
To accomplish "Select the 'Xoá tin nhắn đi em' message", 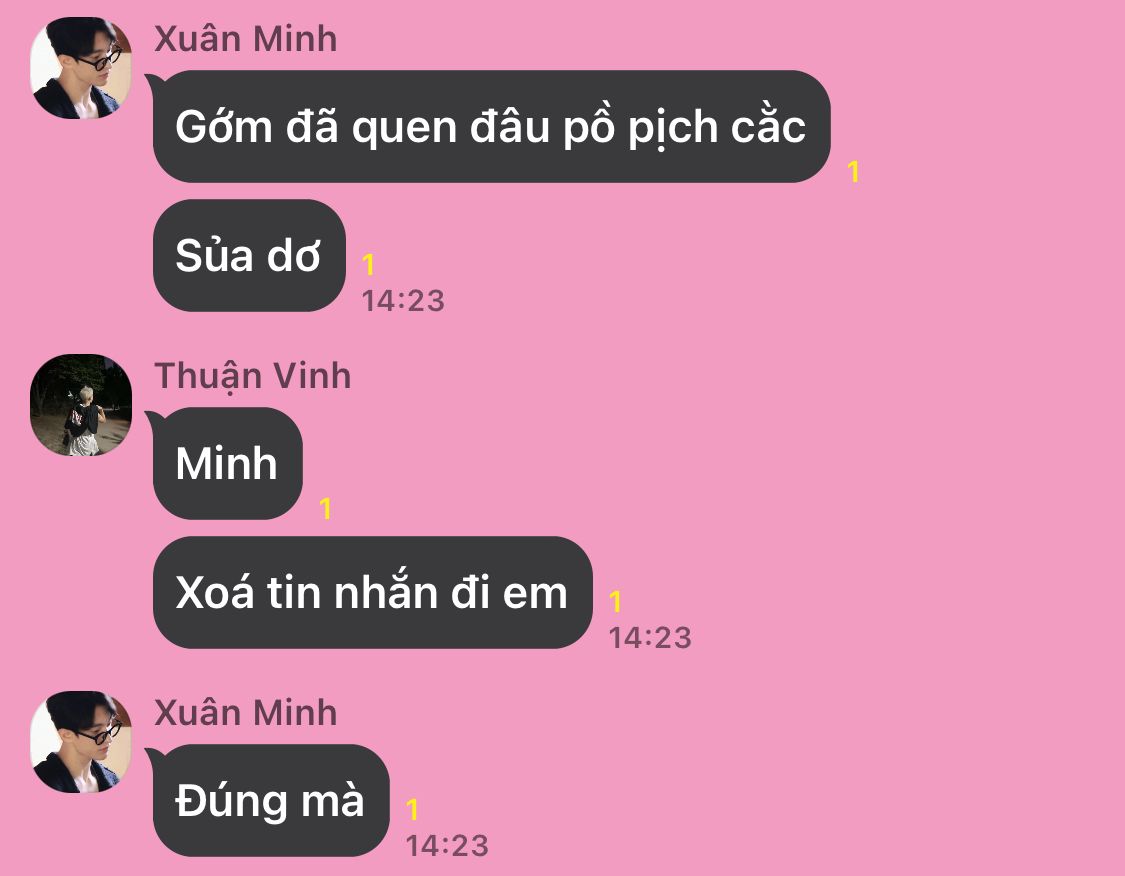I will [x=372, y=593].
